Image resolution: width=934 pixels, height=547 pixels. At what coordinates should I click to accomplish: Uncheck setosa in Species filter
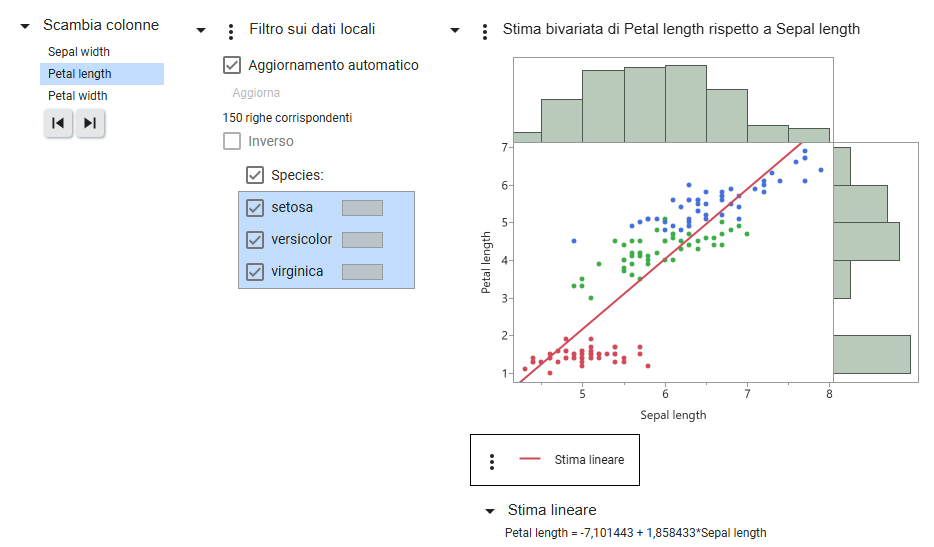[x=255, y=207]
